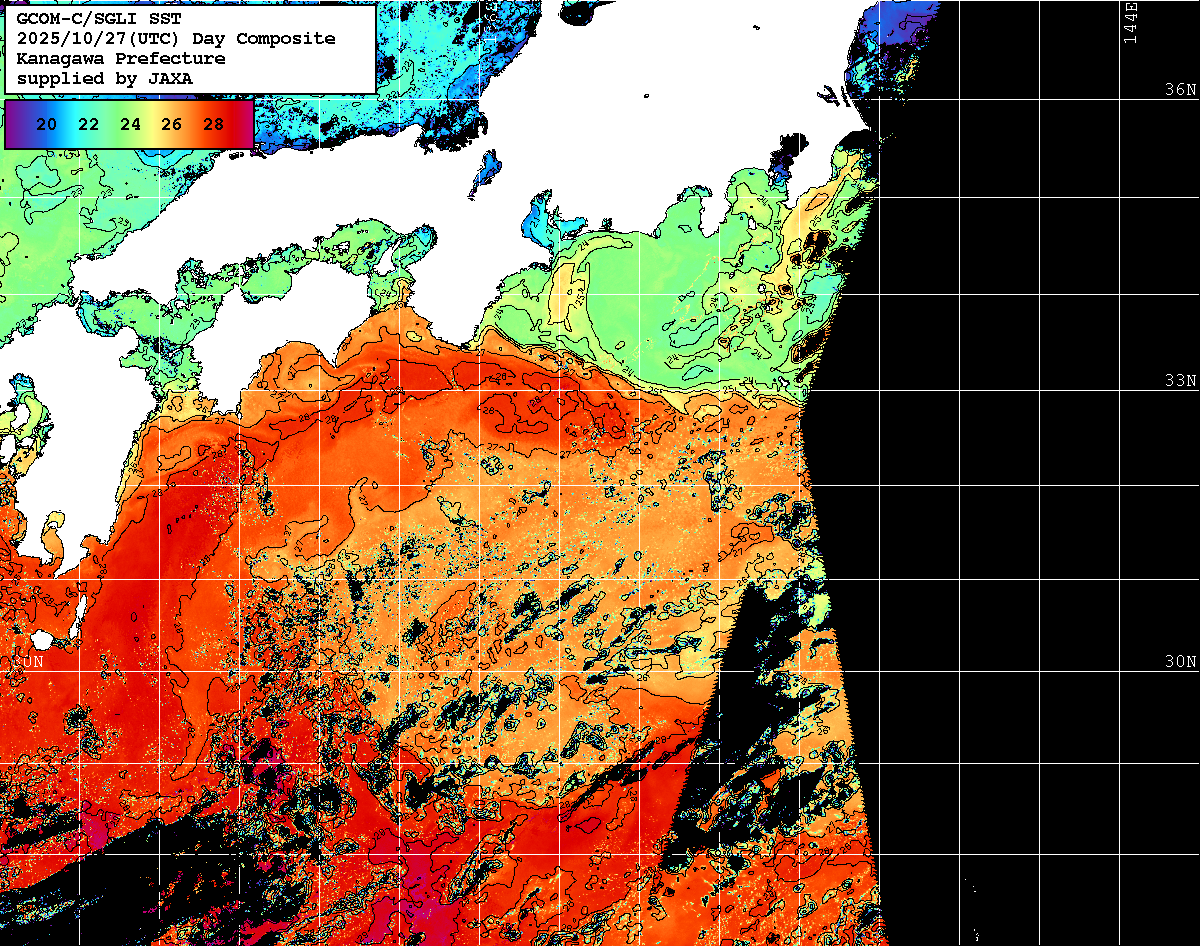Click the magenta right end of the color bar
Viewport: 1200px width, 946px height.
(x=244, y=124)
